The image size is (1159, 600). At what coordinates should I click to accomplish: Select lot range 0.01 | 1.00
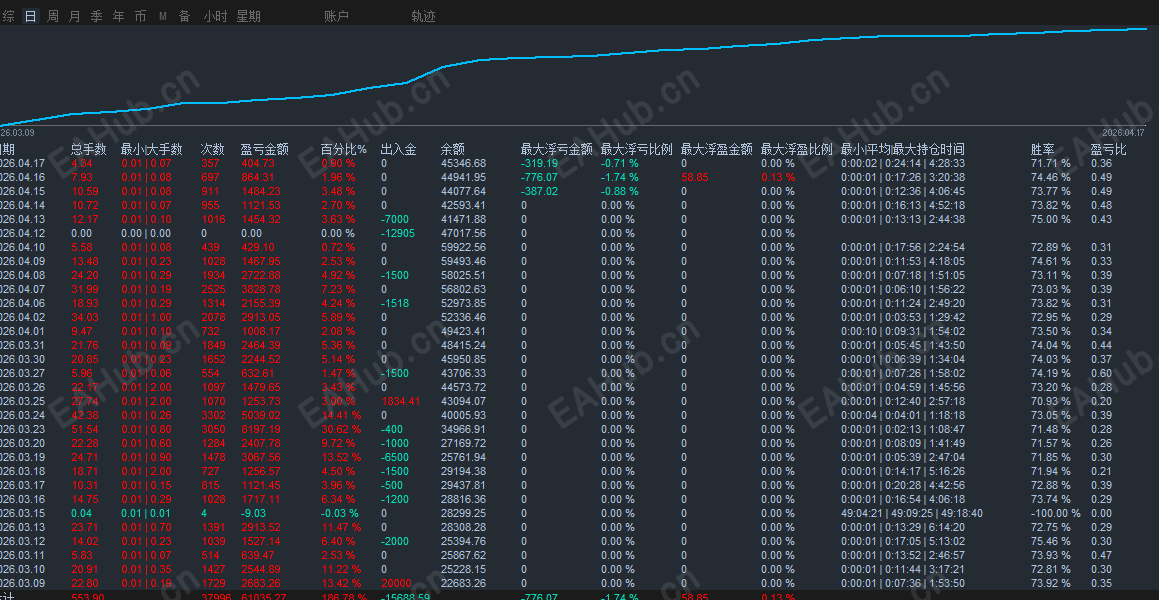(146, 317)
